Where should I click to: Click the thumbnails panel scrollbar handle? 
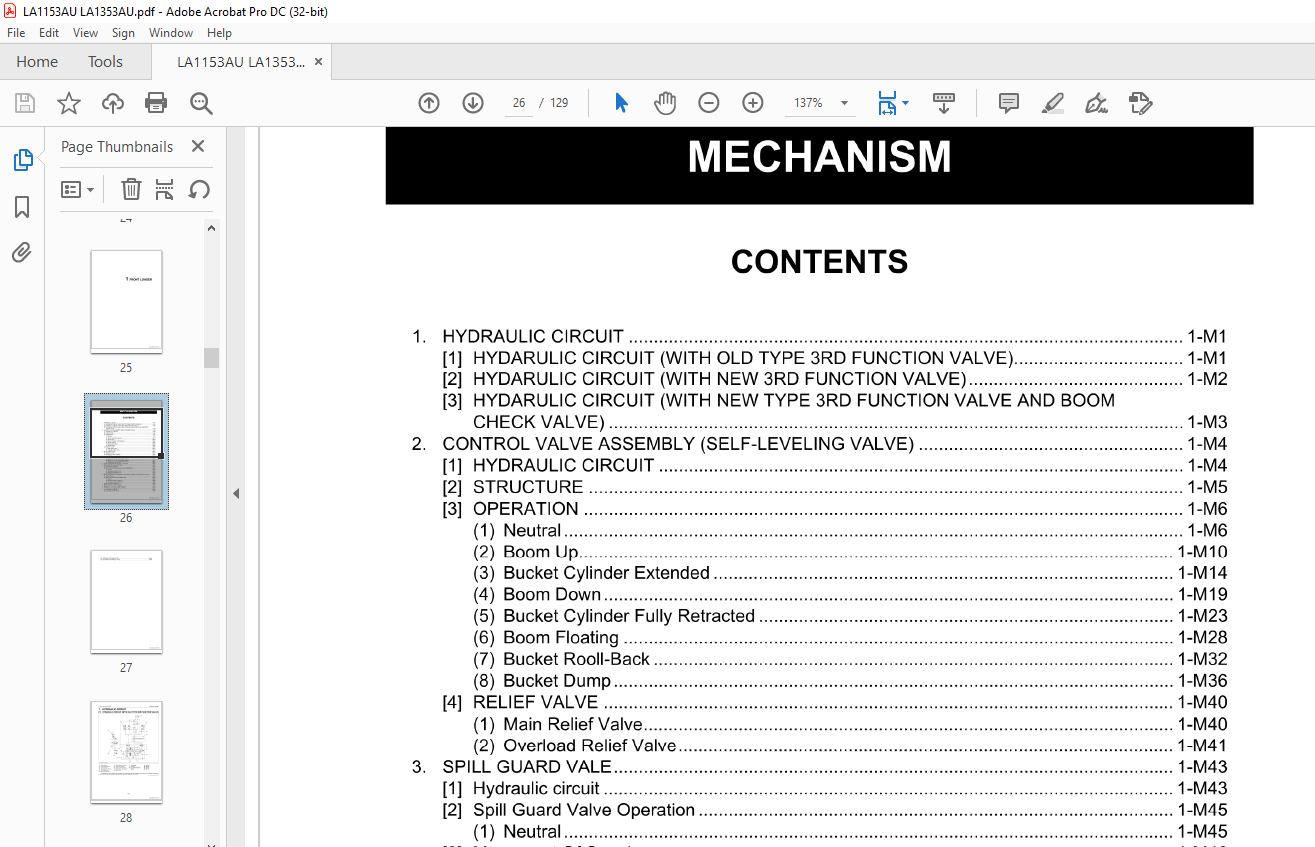pyautogui.click(x=211, y=358)
